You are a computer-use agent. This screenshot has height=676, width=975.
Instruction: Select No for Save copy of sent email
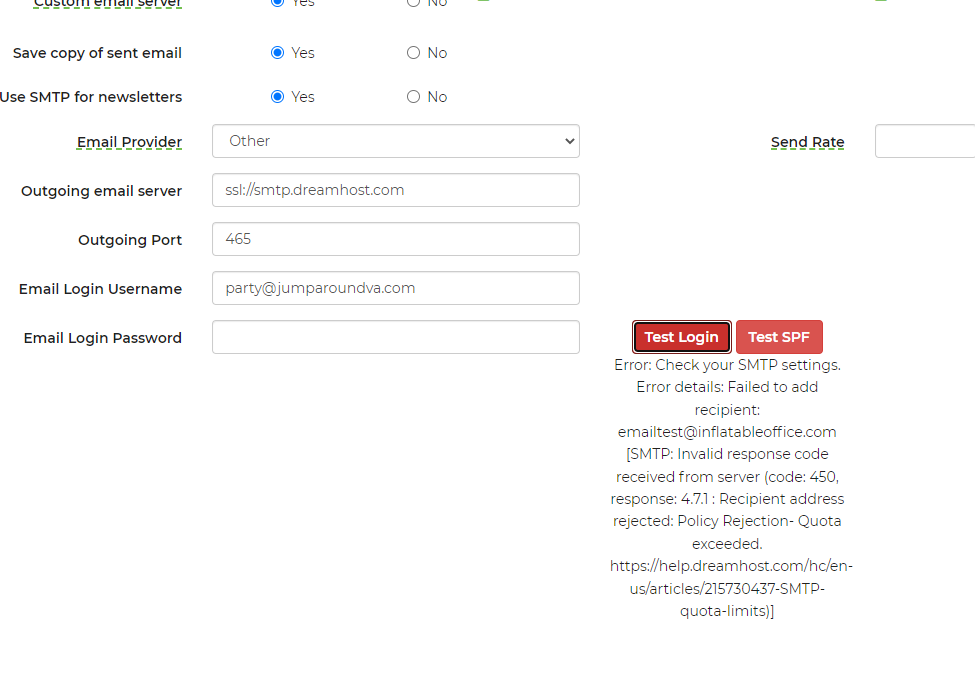pos(413,53)
